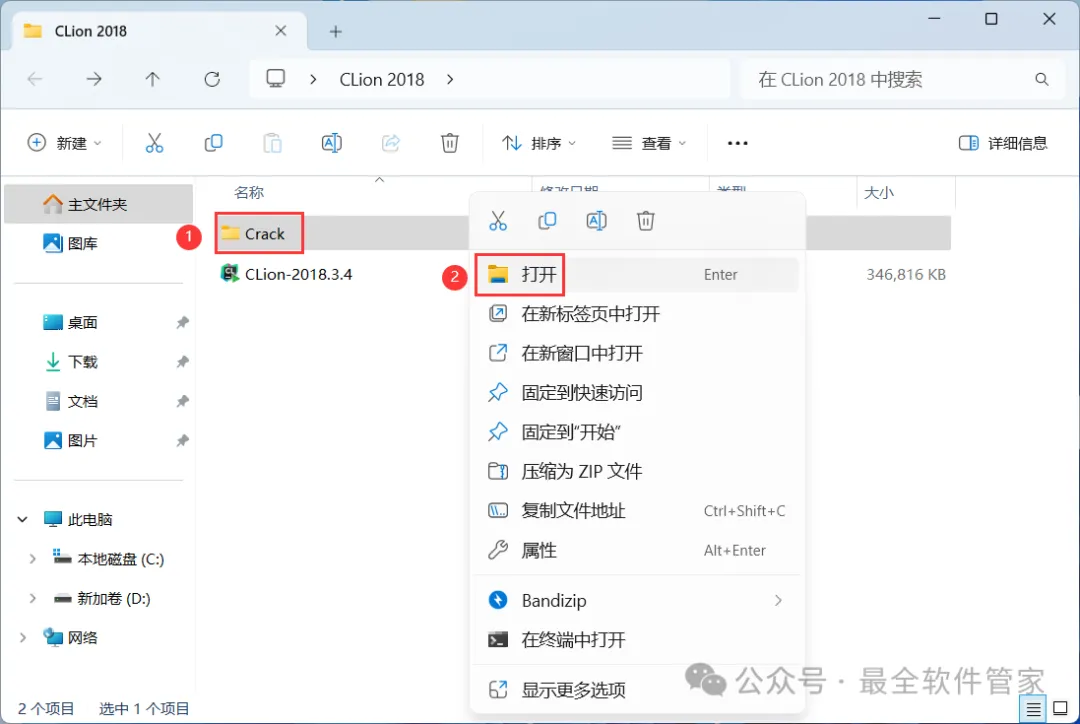Click the Rename icon in the toolbar
Viewport: 1080px width, 724px height.
click(x=331, y=143)
